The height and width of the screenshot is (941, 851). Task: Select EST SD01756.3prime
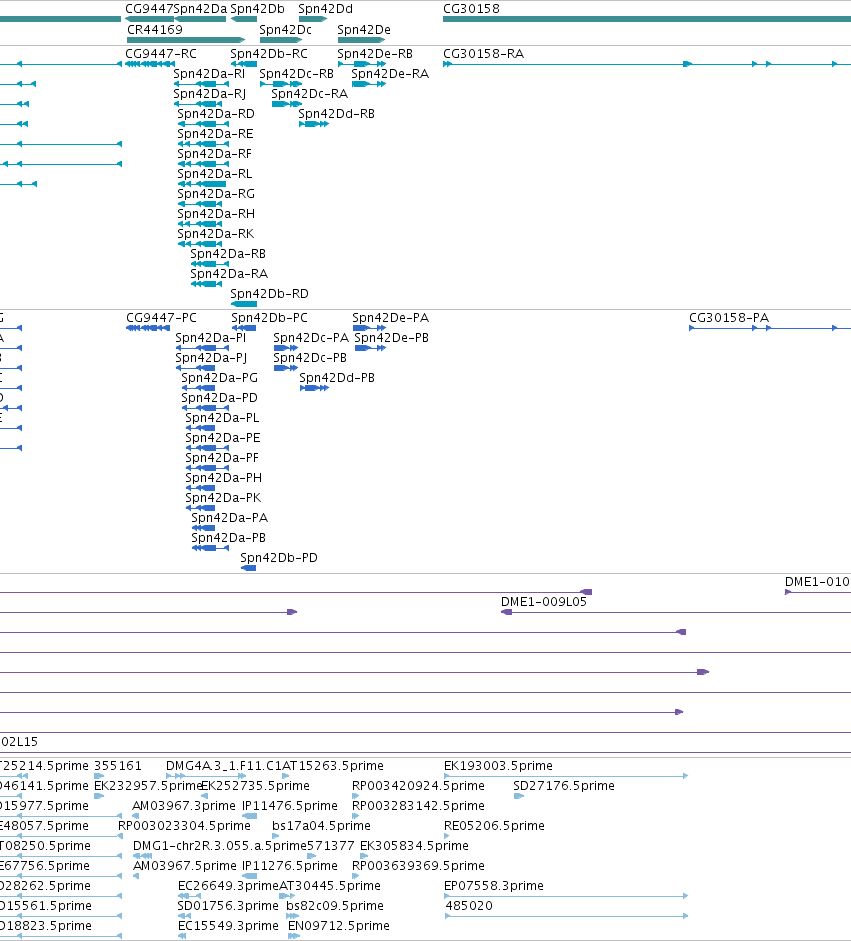pyautogui.click(x=228, y=906)
